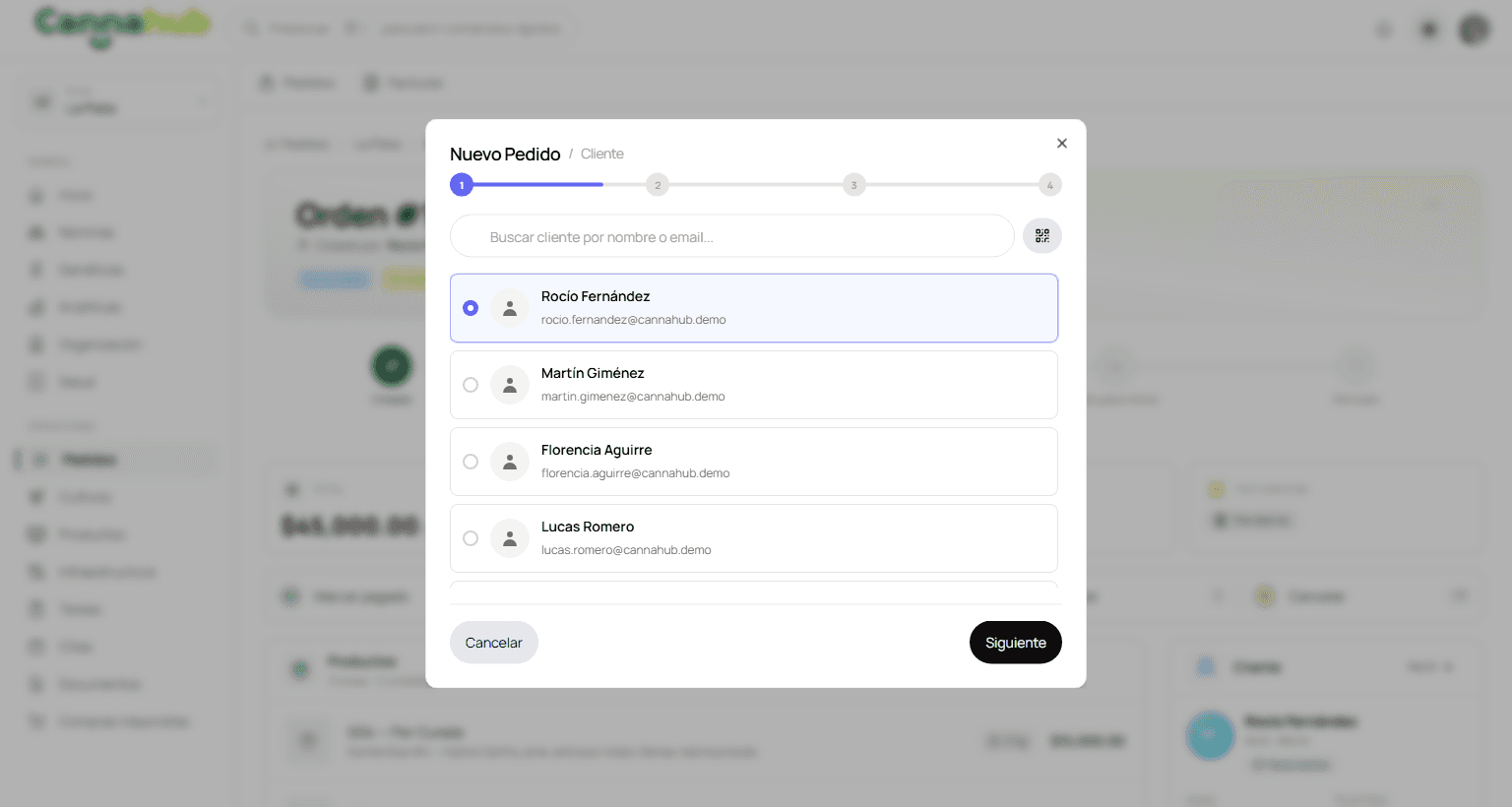The width and height of the screenshot is (1512, 807).
Task: Jump to step 2 indicator
Action: click(658, 185)
